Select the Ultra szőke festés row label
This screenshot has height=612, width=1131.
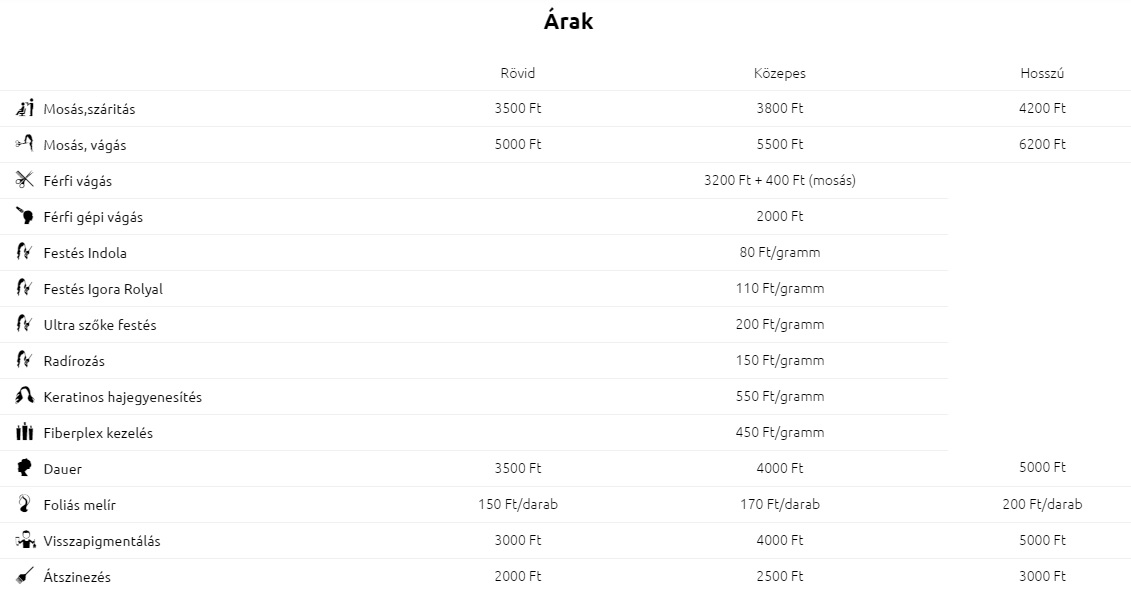coord(100,325)
